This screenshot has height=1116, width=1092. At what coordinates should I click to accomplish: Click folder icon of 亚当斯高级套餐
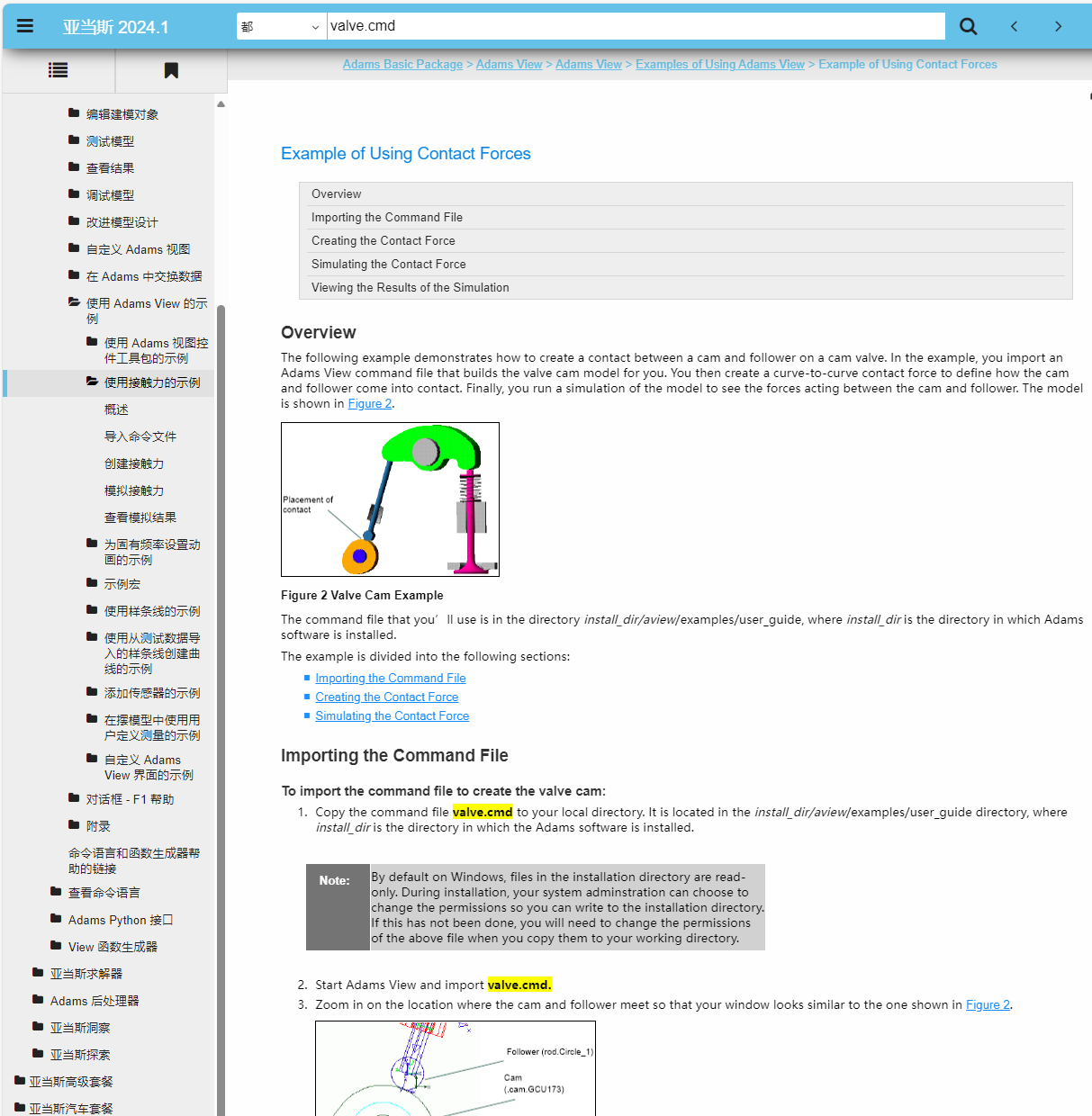coord(20,1081)
